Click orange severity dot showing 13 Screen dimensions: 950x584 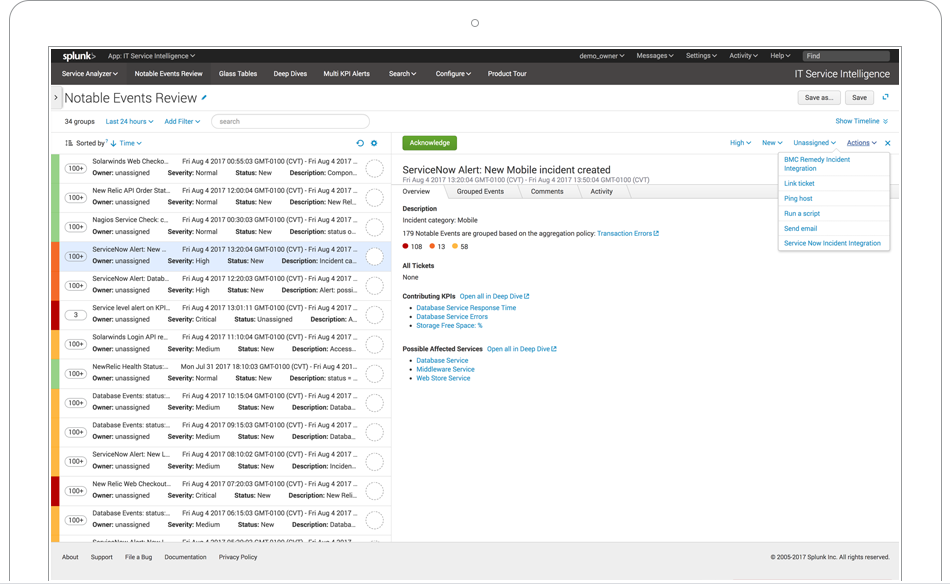(432, 247)
